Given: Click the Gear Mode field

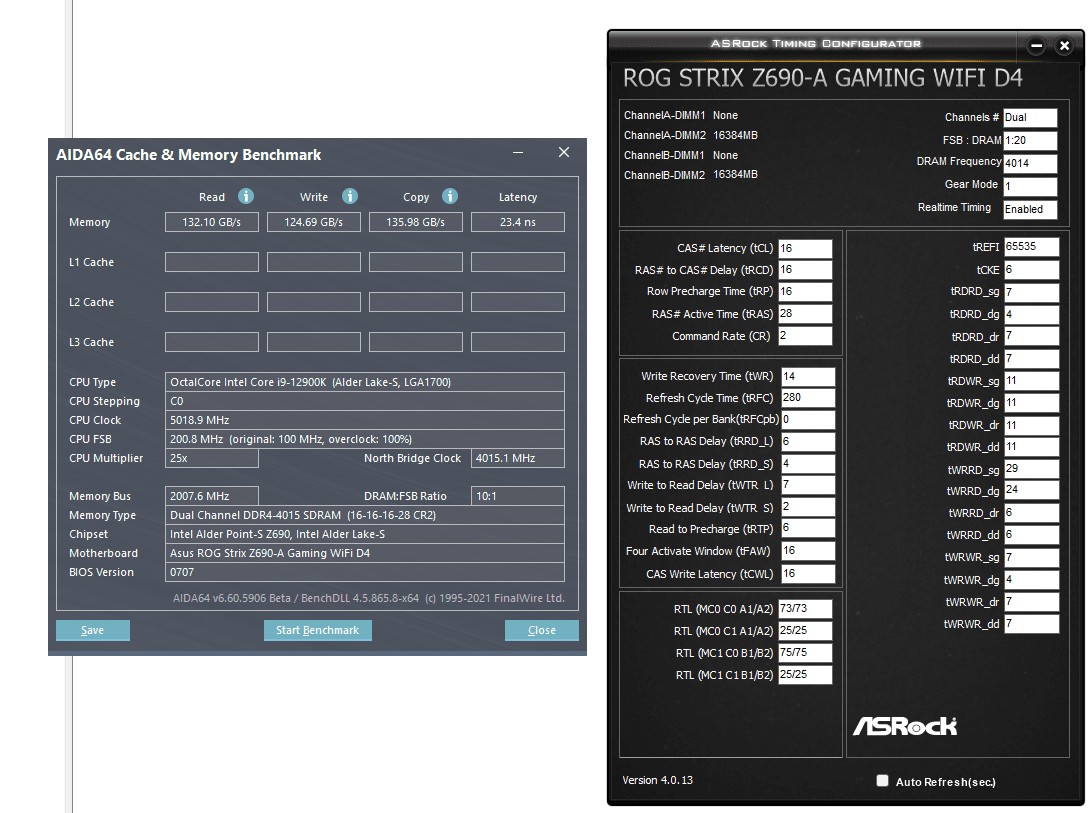Looking at the screenshot, I should coord(1030,187).
